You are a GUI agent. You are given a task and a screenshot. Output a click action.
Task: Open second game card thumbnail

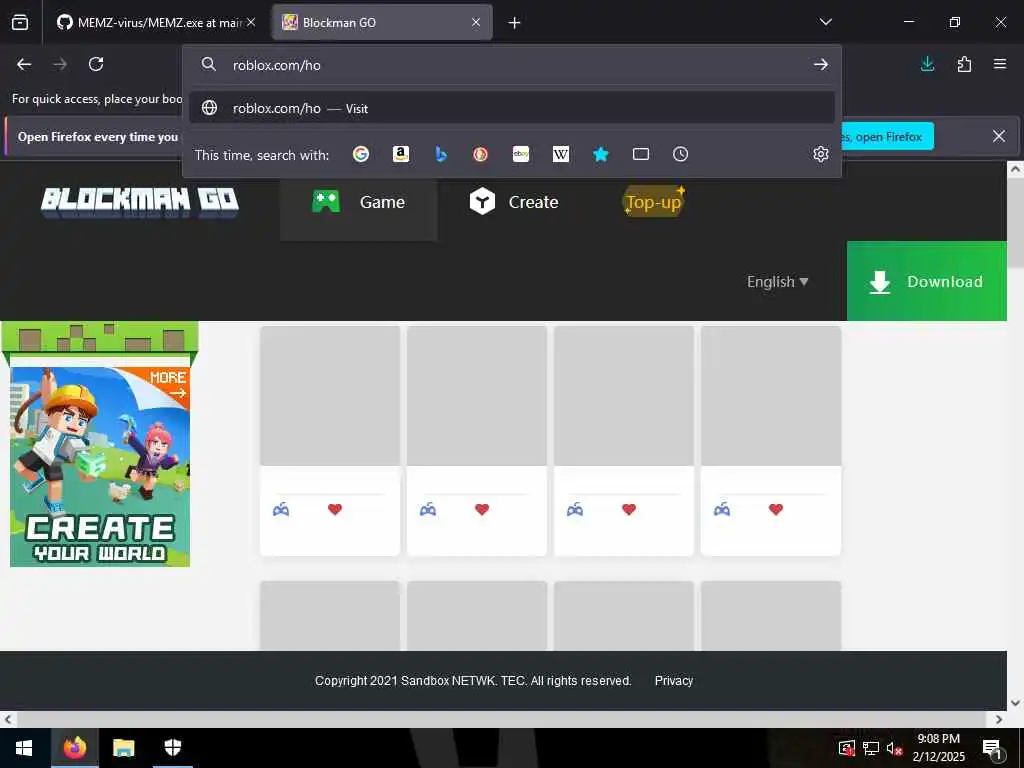(477, 396)
